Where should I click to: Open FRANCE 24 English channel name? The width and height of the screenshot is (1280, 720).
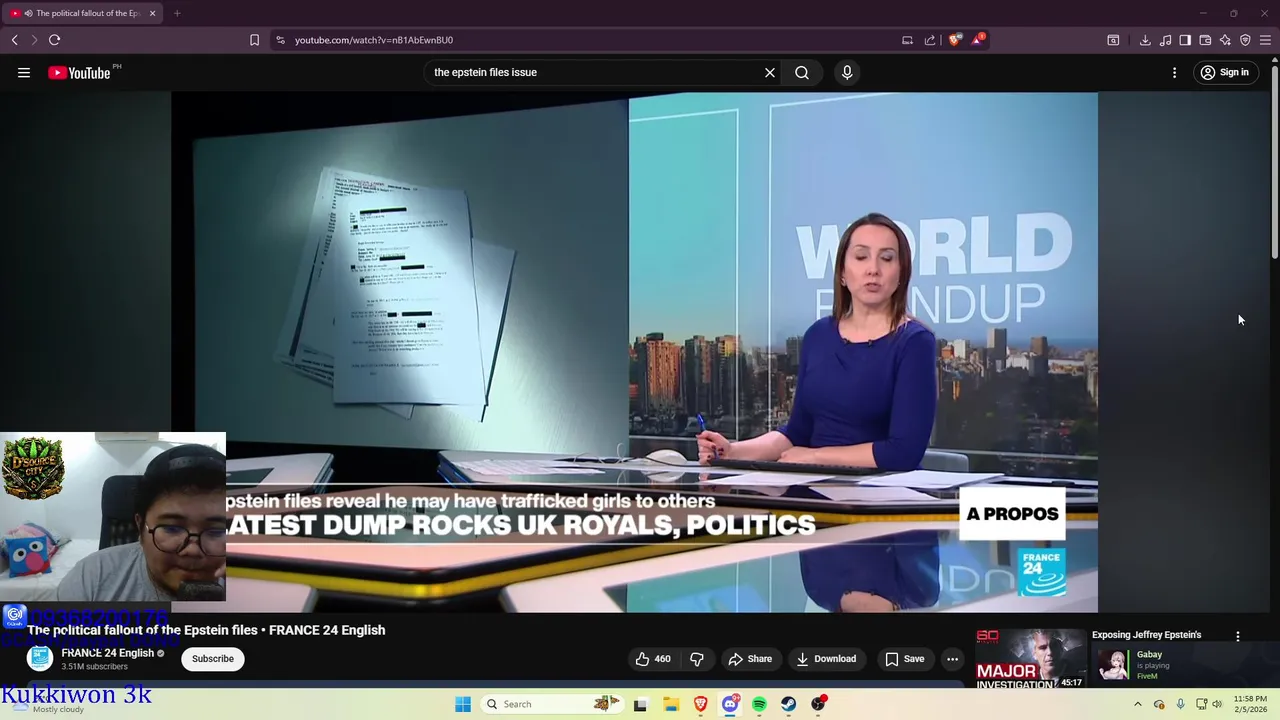tap(107, 653)
